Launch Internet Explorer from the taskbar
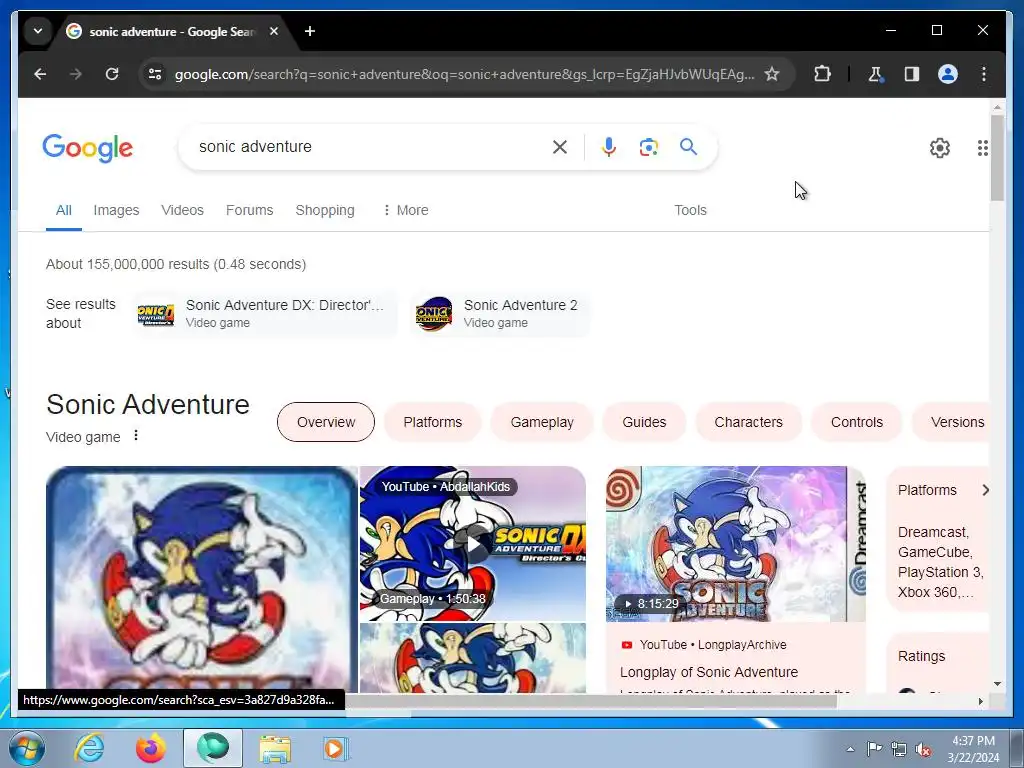The width and height of the screenshot is (1024, 768). (x=89, y=748)
